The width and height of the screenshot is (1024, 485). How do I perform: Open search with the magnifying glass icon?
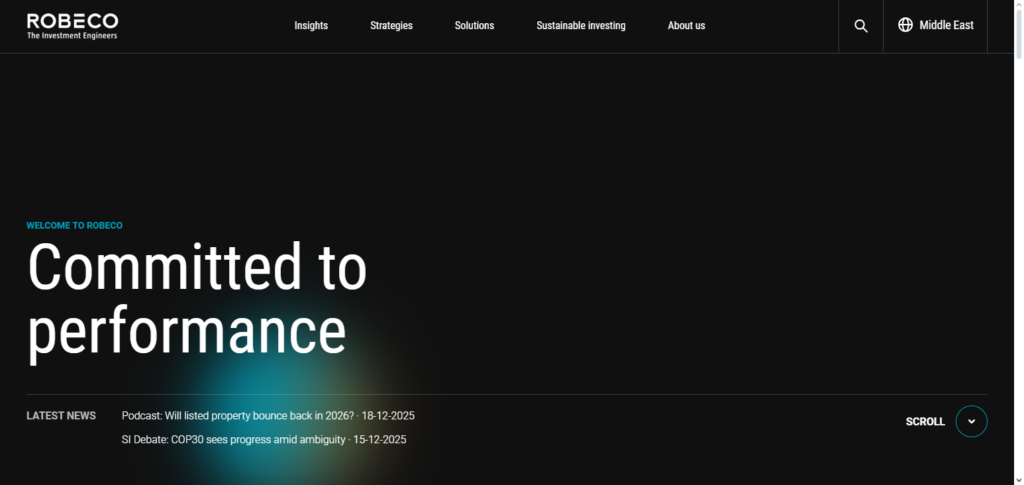[861, 26]
